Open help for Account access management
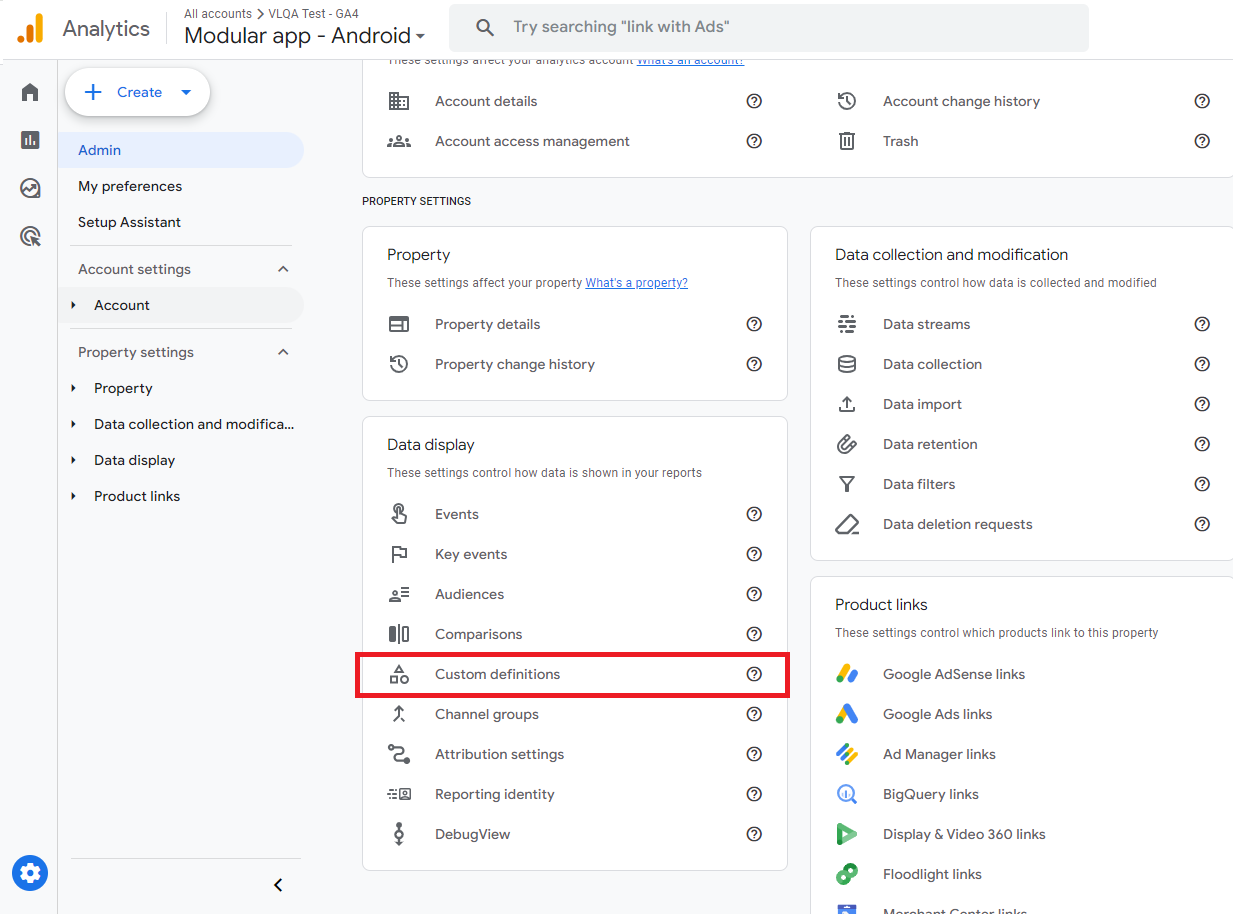Image resolution: width=1233 pixels, height=914 pixels. [754, 141]
